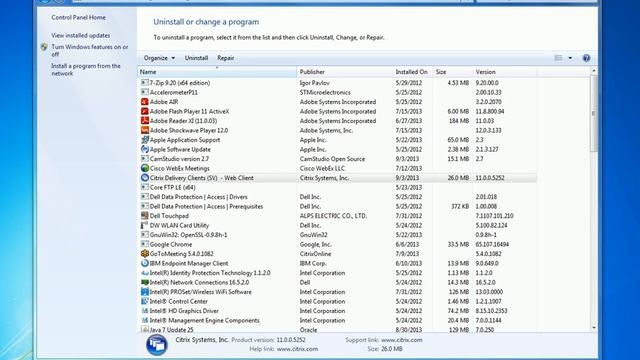Sort by the Publisher column header

click(x=344, y=72)
